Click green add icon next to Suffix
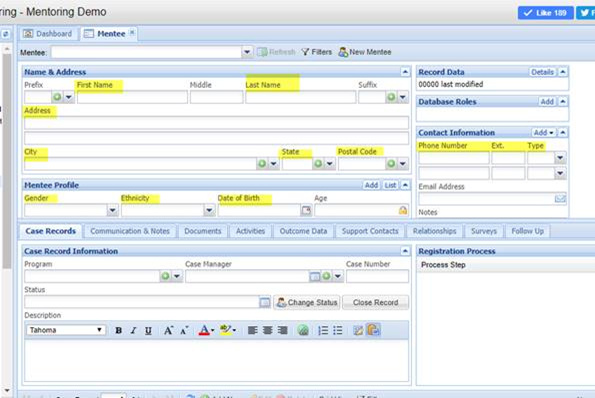This screenshot has height=398, width=595. pos(391,97)
